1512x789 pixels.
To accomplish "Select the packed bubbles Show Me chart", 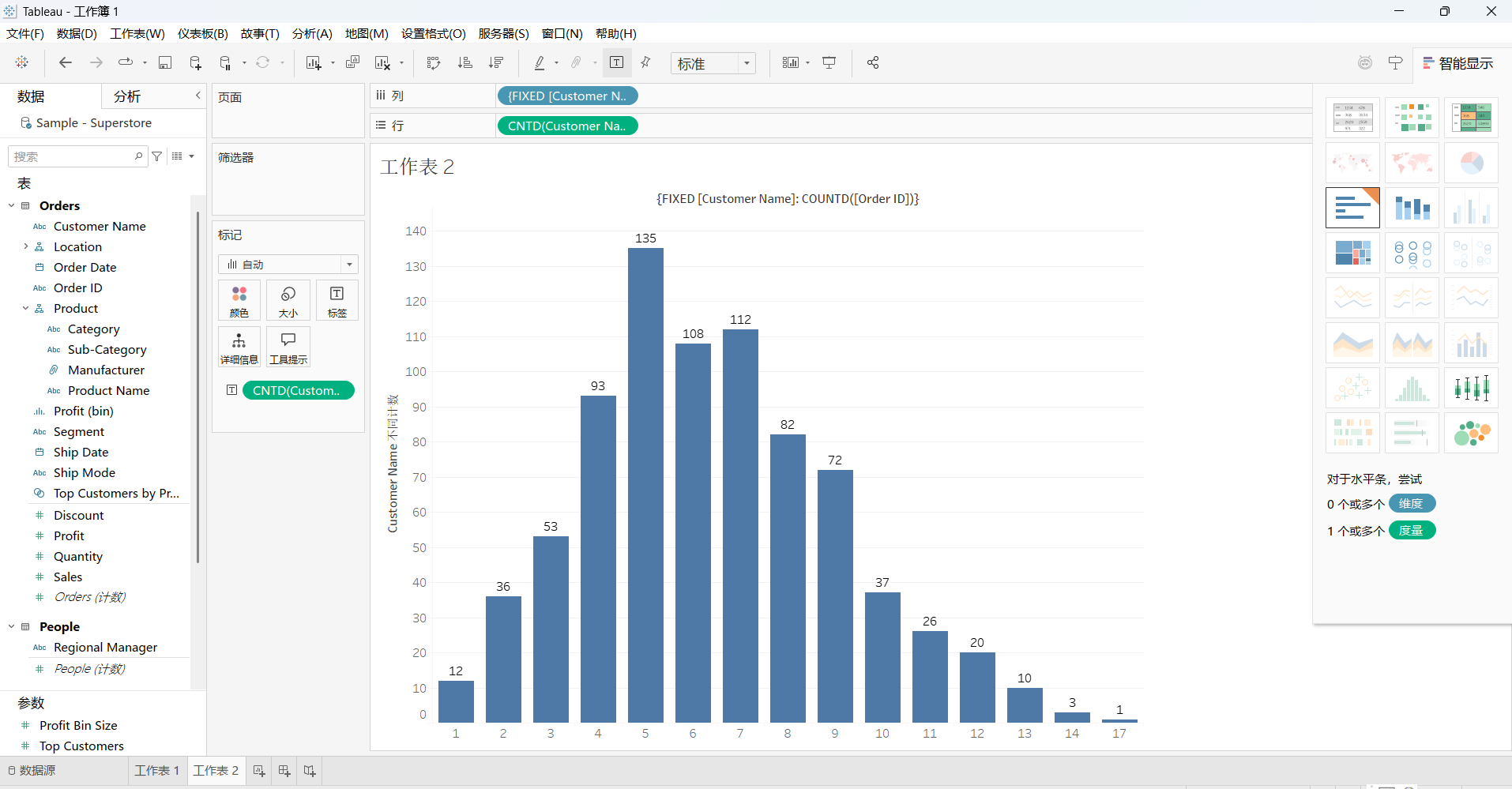I will (1471, 433).
